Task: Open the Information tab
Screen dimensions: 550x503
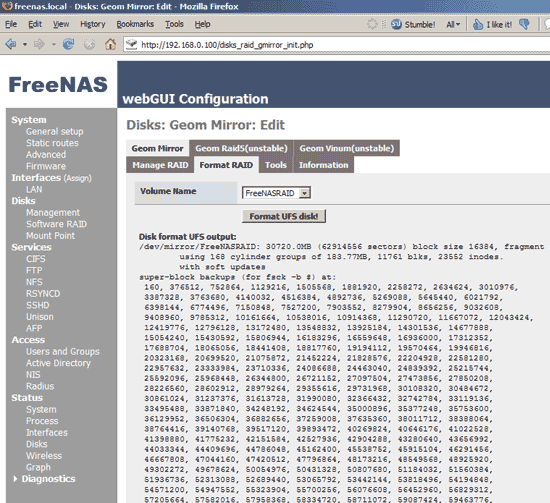Action: click(323, 165)
